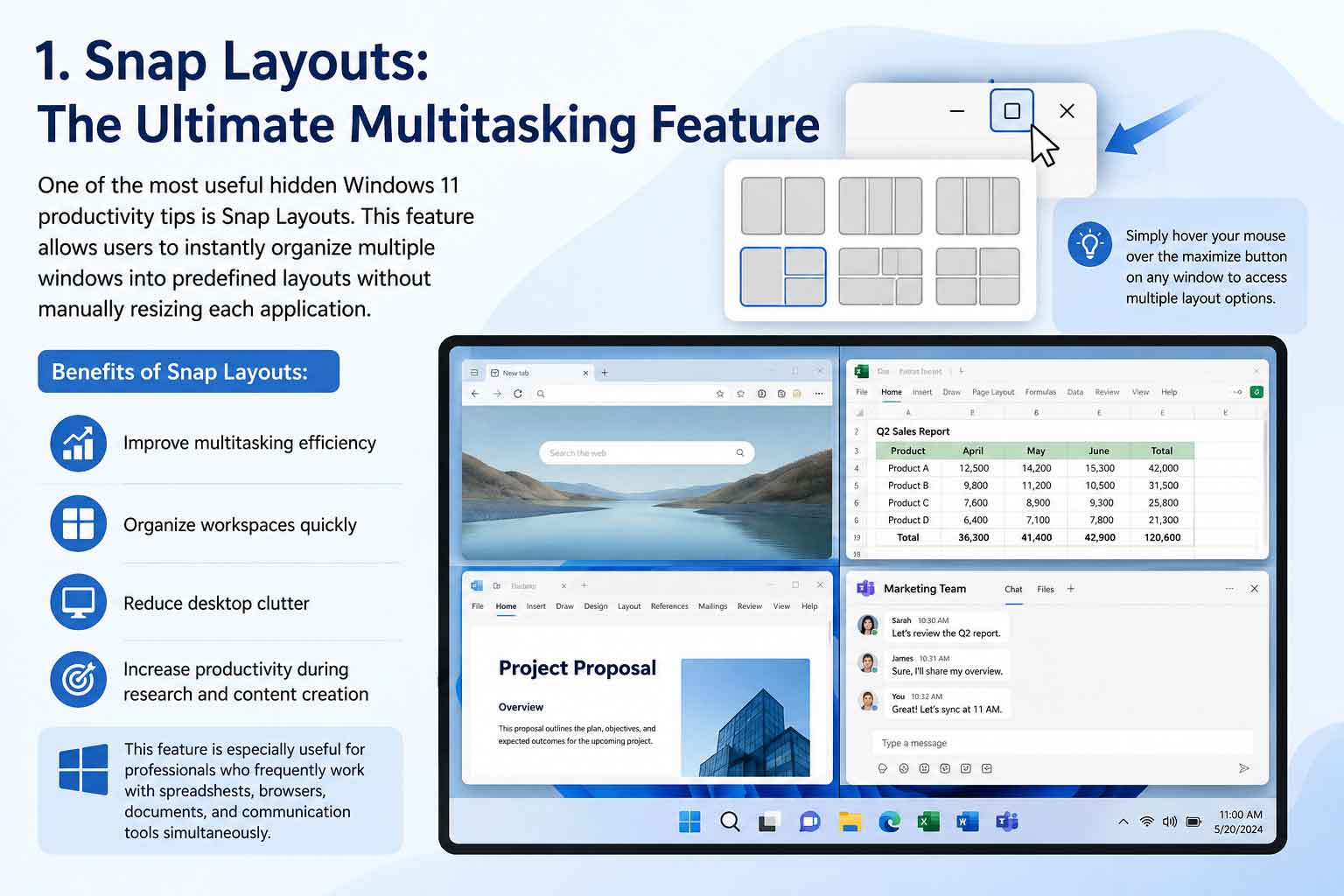Switch to Word from taskbar

tap(968, 822)
